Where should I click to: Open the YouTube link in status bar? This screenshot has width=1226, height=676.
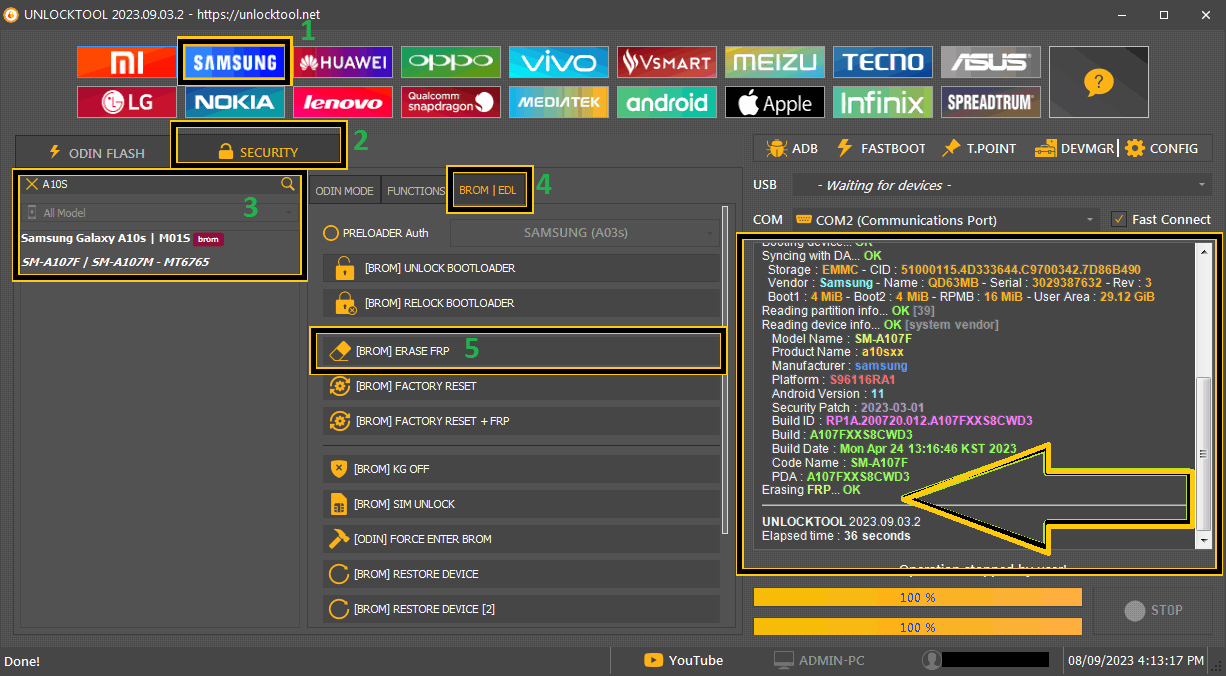pos(684,660)
